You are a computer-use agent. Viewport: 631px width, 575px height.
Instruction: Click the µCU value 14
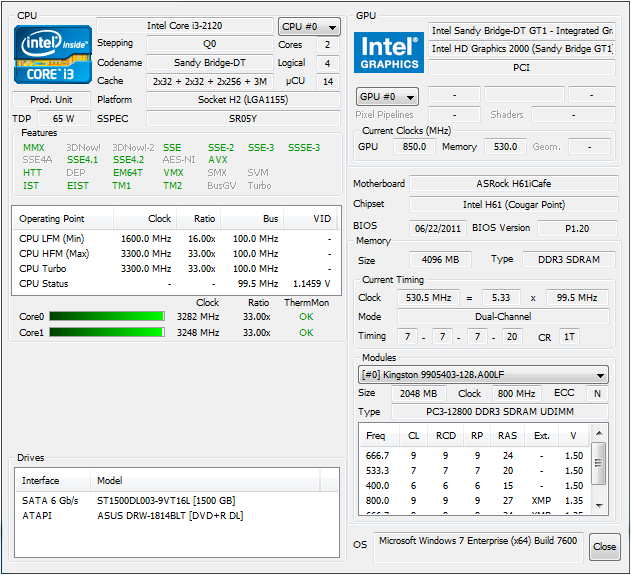pyautogui.click(x=328, y=82)
